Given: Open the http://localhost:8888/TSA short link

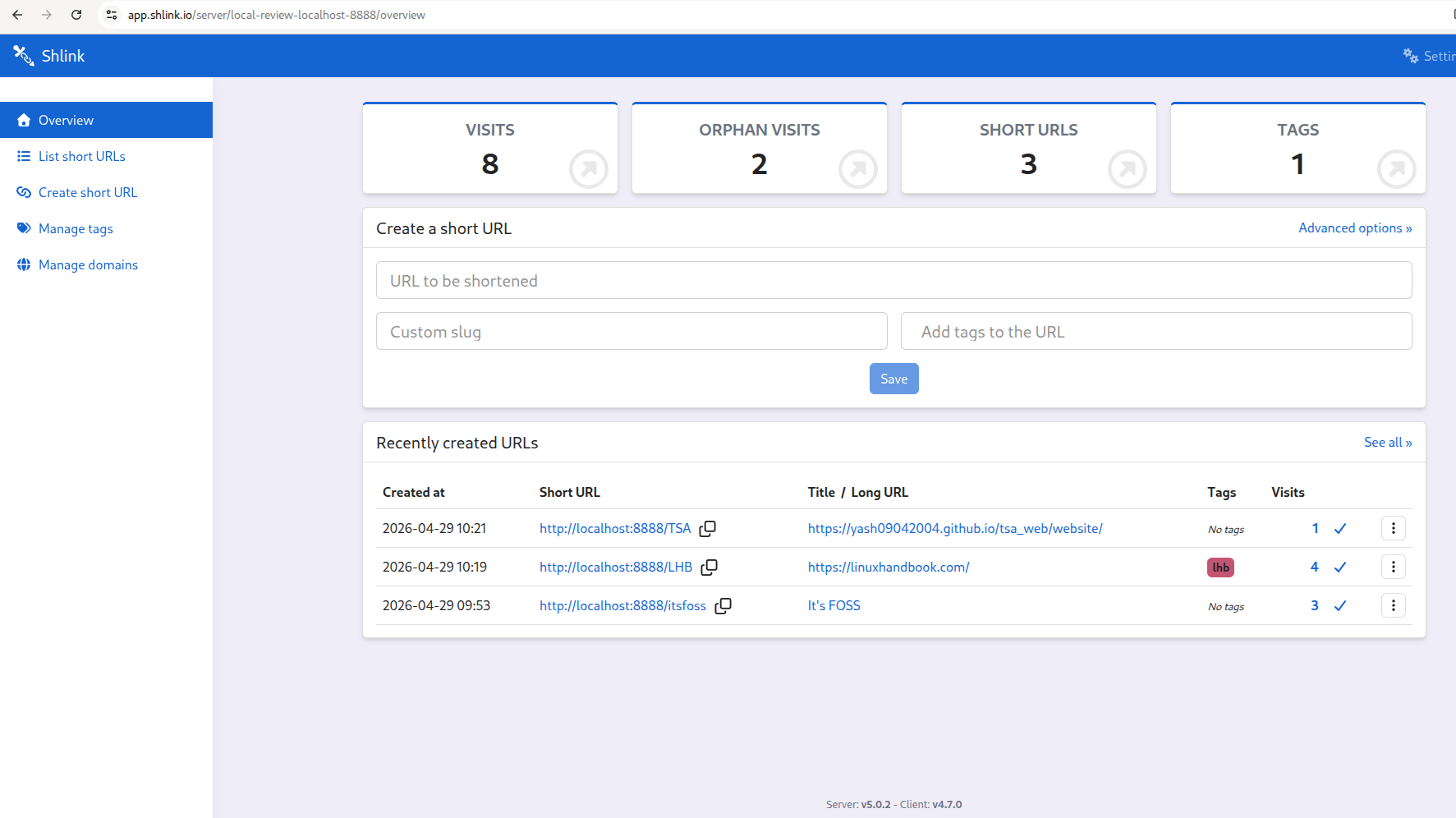Looking at the screenshot, I should tap(615, 528).
